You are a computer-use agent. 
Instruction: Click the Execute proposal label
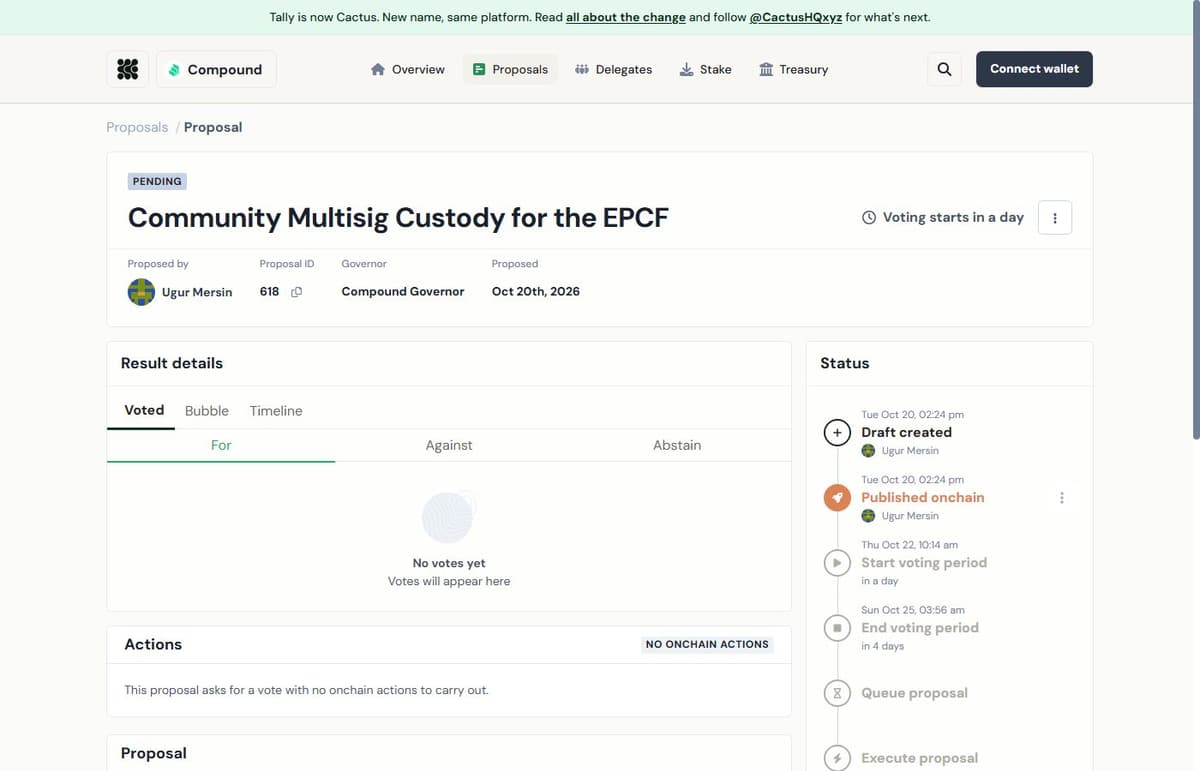click(x=920, y=757)
